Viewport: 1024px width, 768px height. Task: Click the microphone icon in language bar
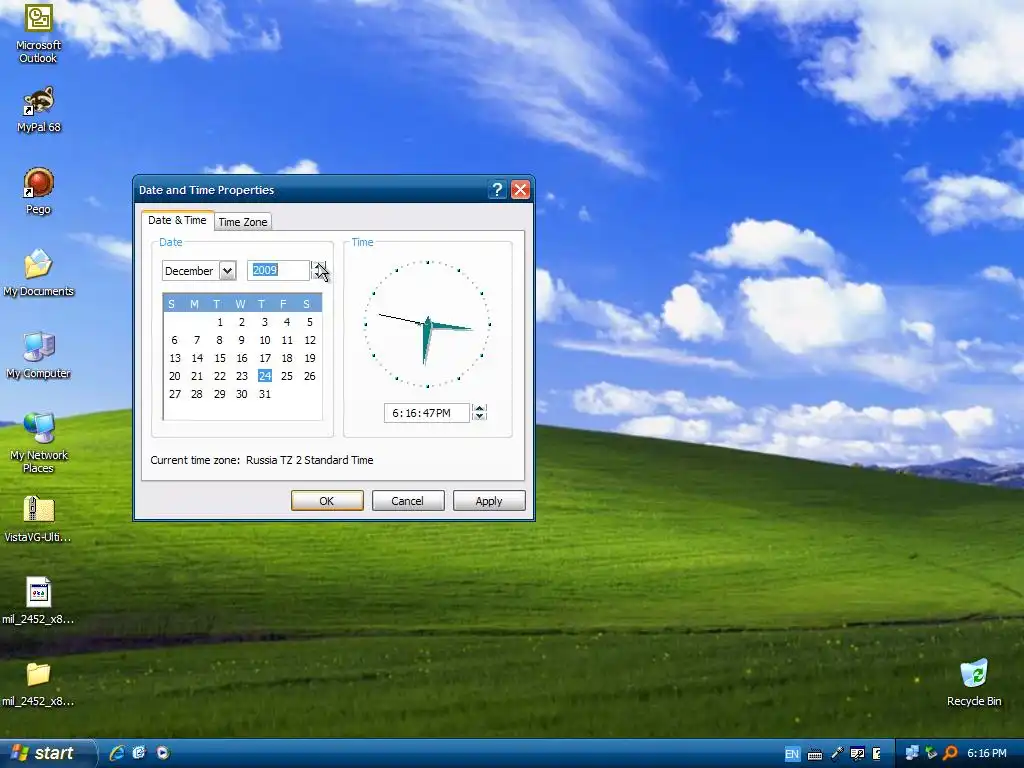[x=837, y=754]
